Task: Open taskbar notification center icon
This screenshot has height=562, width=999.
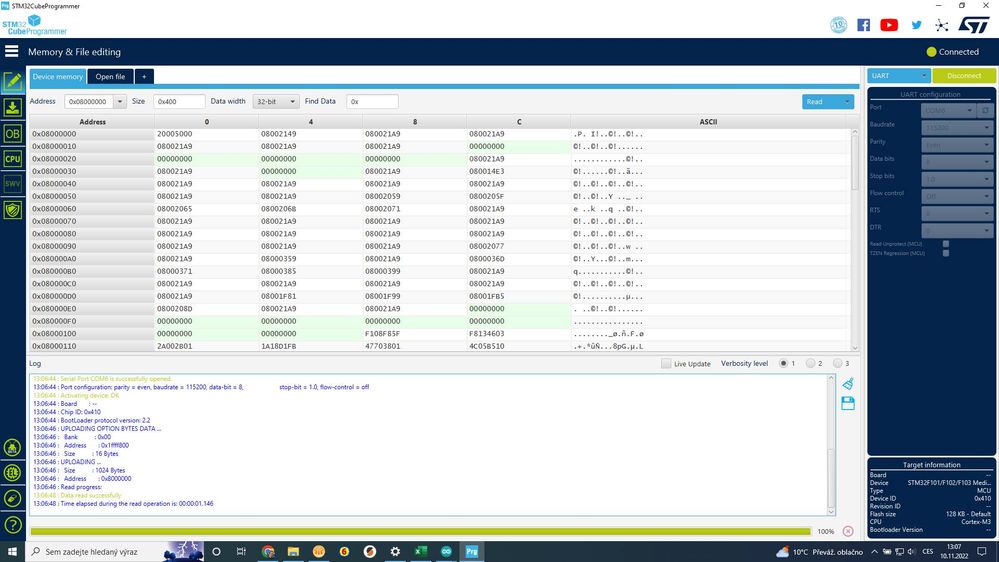Action: 982,551
